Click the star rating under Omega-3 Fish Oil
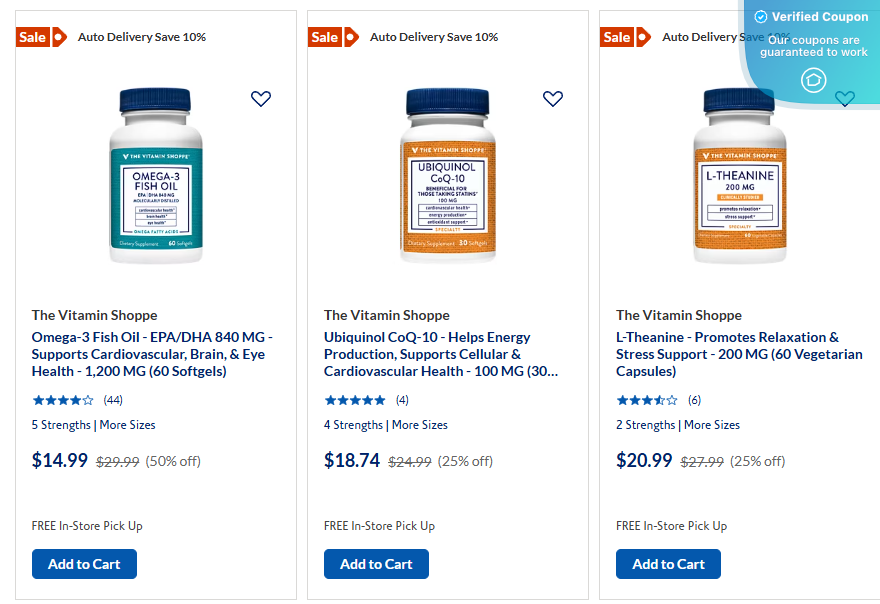Image resolution: width=880 pixels, height=604 pixels. pyautogui.click(x=61, y=399)
